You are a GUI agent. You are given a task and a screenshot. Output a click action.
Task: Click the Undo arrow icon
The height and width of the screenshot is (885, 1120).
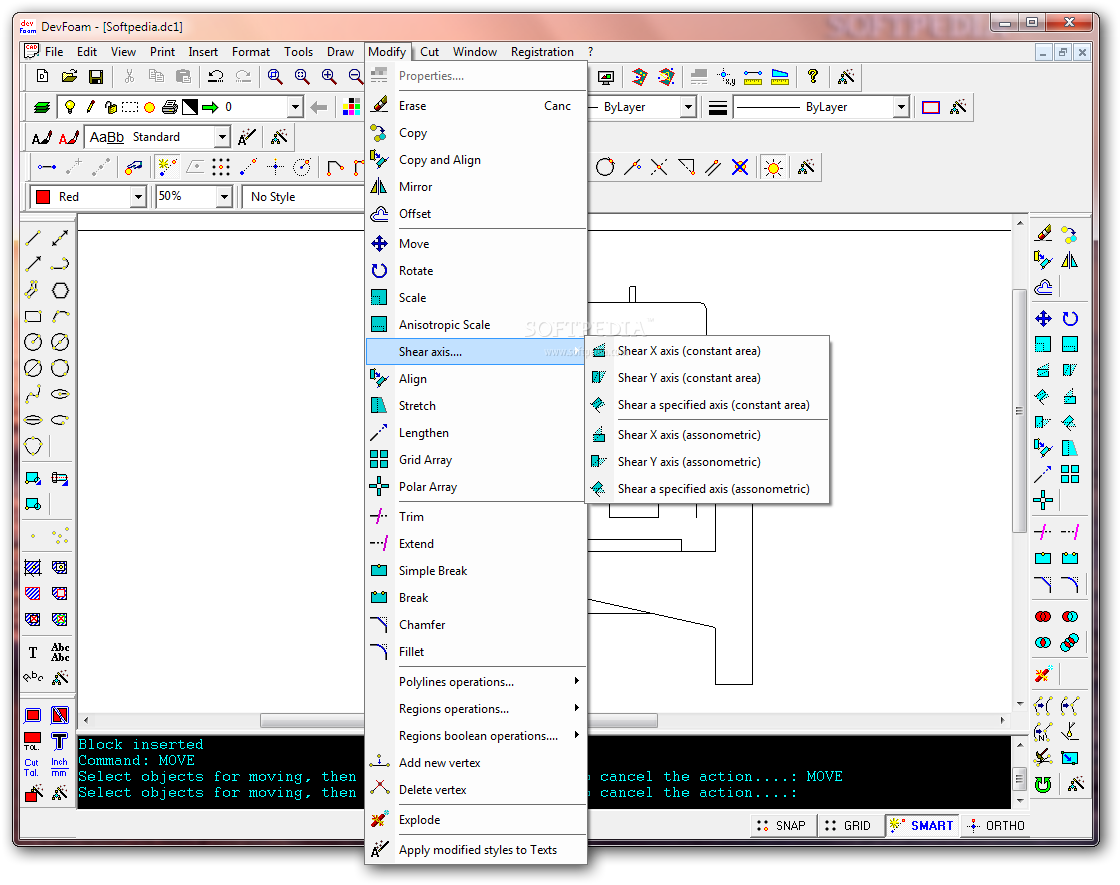point(216,76)
